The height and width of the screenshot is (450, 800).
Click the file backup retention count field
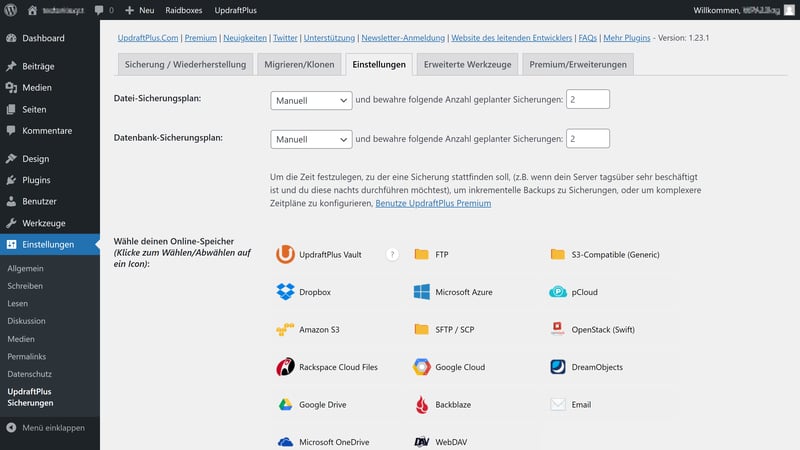click(x=587, y=100)
